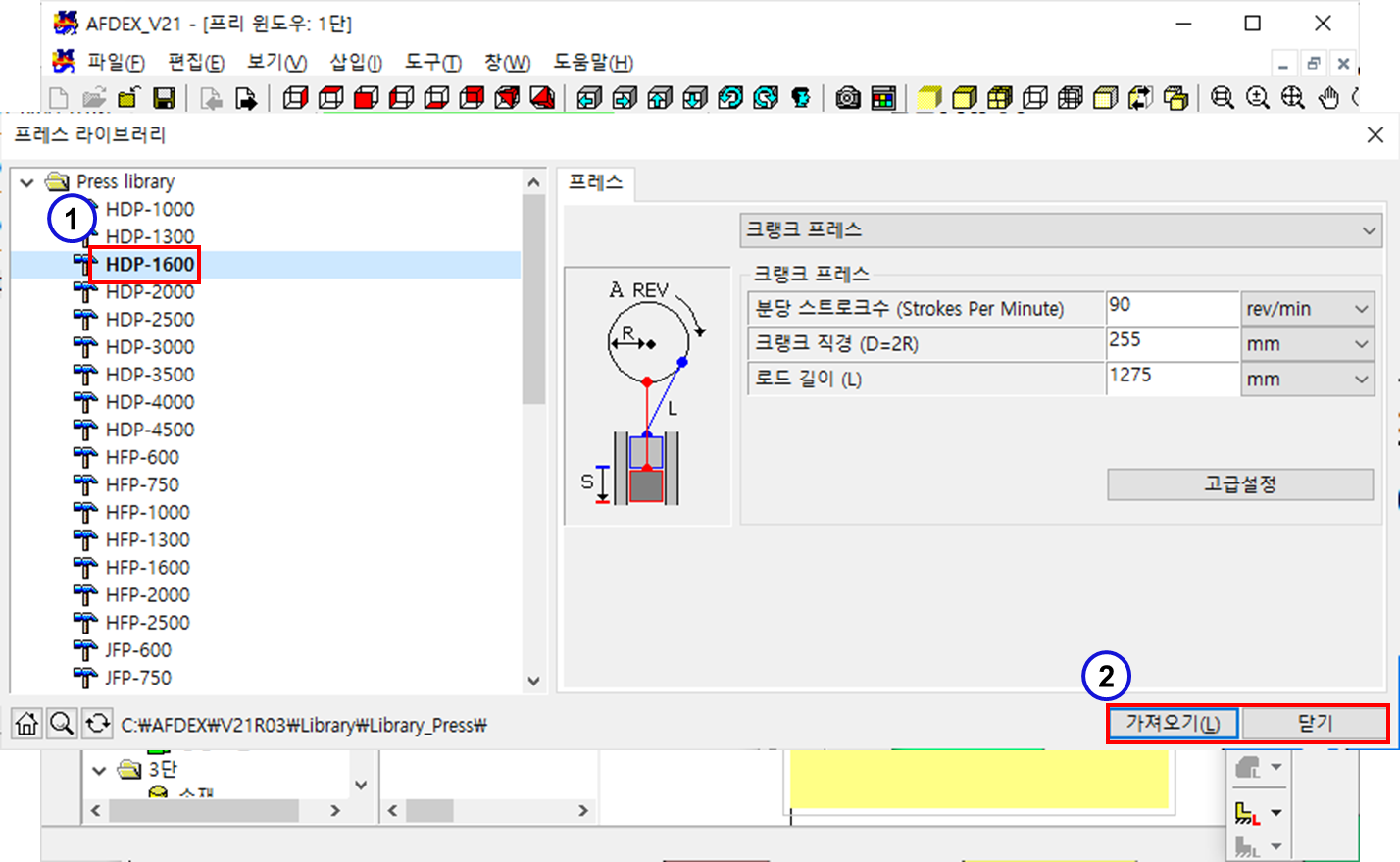This screenshot has height=862, width=1400.
Task: Click the solid red cube view icon
Action: pyautogui.click(x=367, y=98)
